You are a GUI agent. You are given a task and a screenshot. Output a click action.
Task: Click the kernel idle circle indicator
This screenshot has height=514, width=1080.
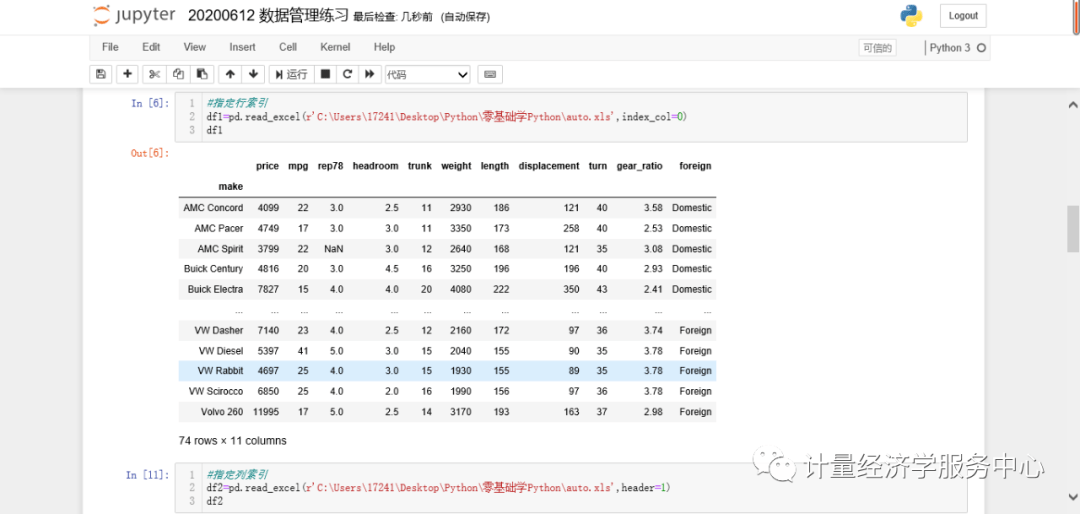tap(982, 48)
